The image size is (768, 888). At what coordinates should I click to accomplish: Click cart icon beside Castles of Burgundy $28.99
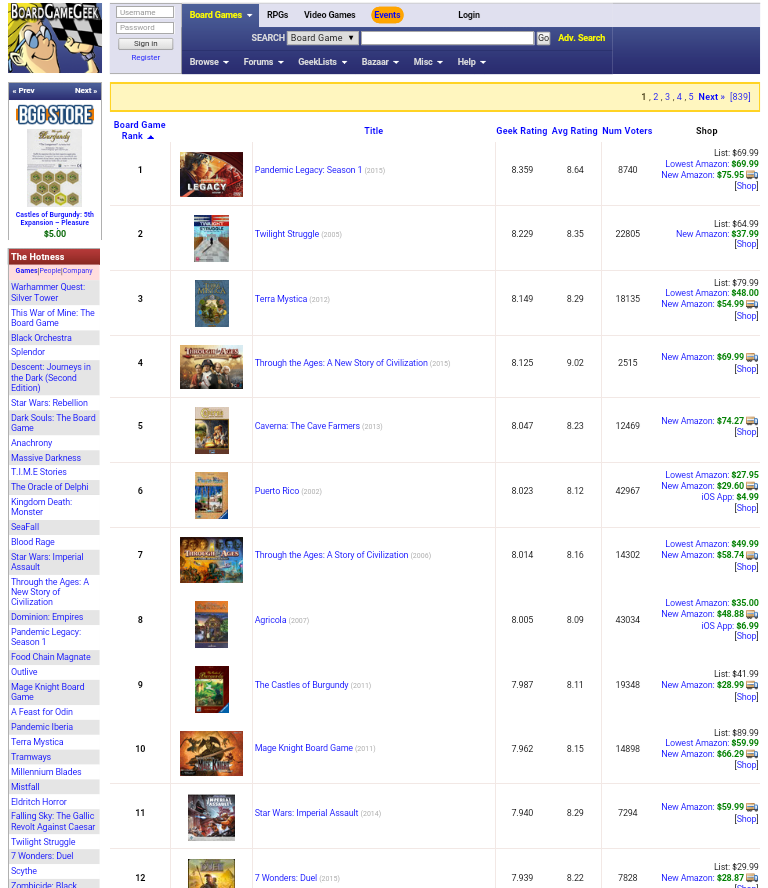(752, 685)
